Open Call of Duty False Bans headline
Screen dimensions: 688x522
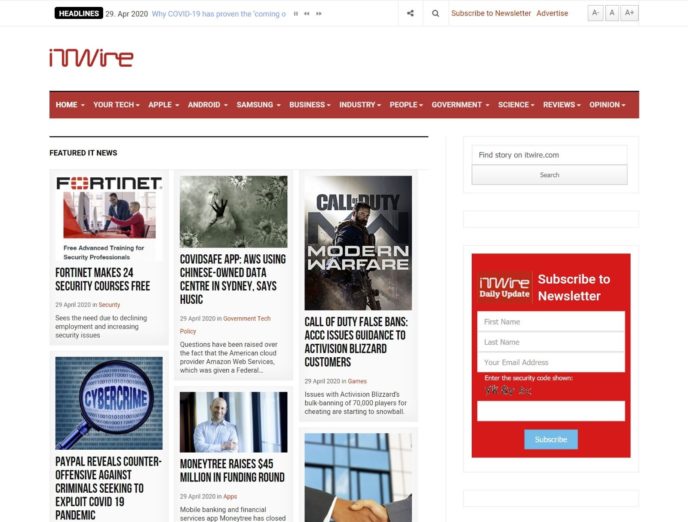click(x=356, y=342)
